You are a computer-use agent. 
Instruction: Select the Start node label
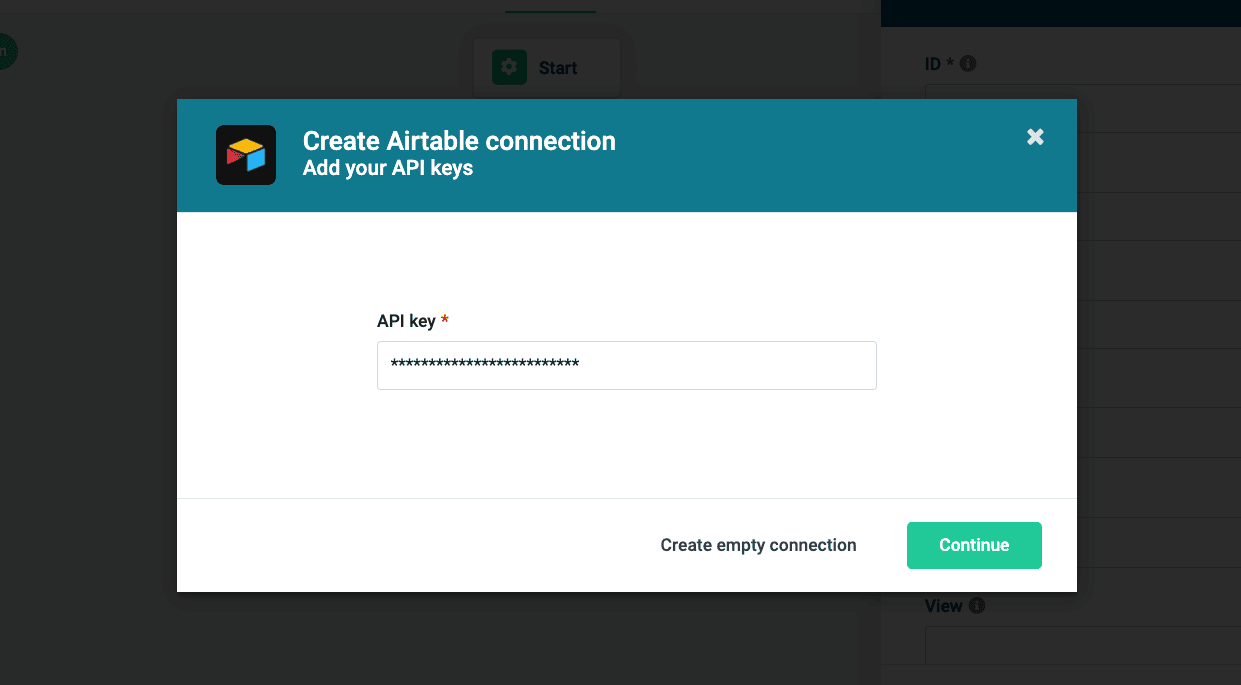[x=558, y=68]
